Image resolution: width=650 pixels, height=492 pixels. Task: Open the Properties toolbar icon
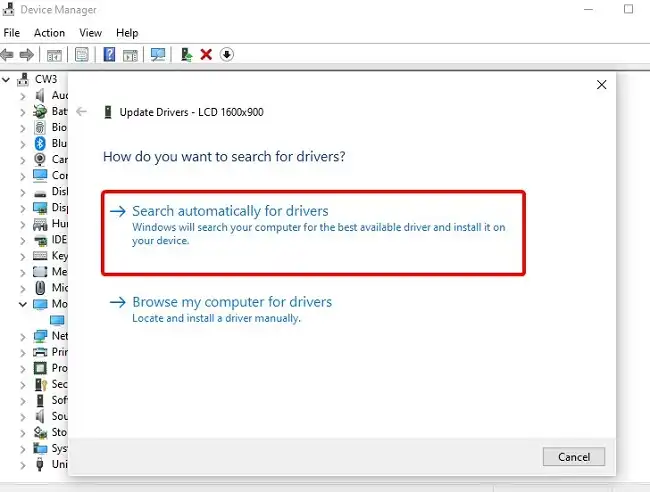(82, 54)
